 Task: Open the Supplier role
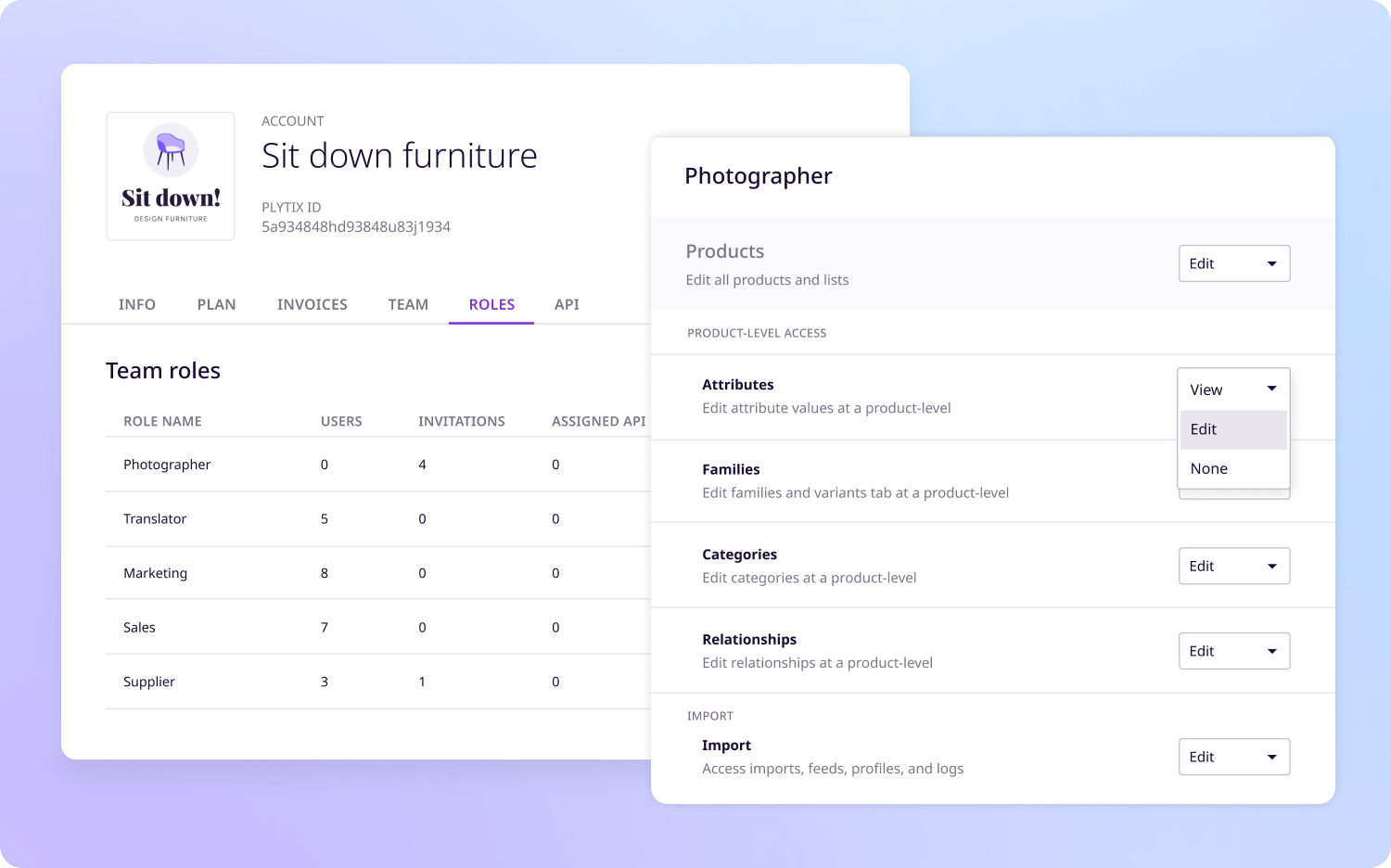click(378, 682)
